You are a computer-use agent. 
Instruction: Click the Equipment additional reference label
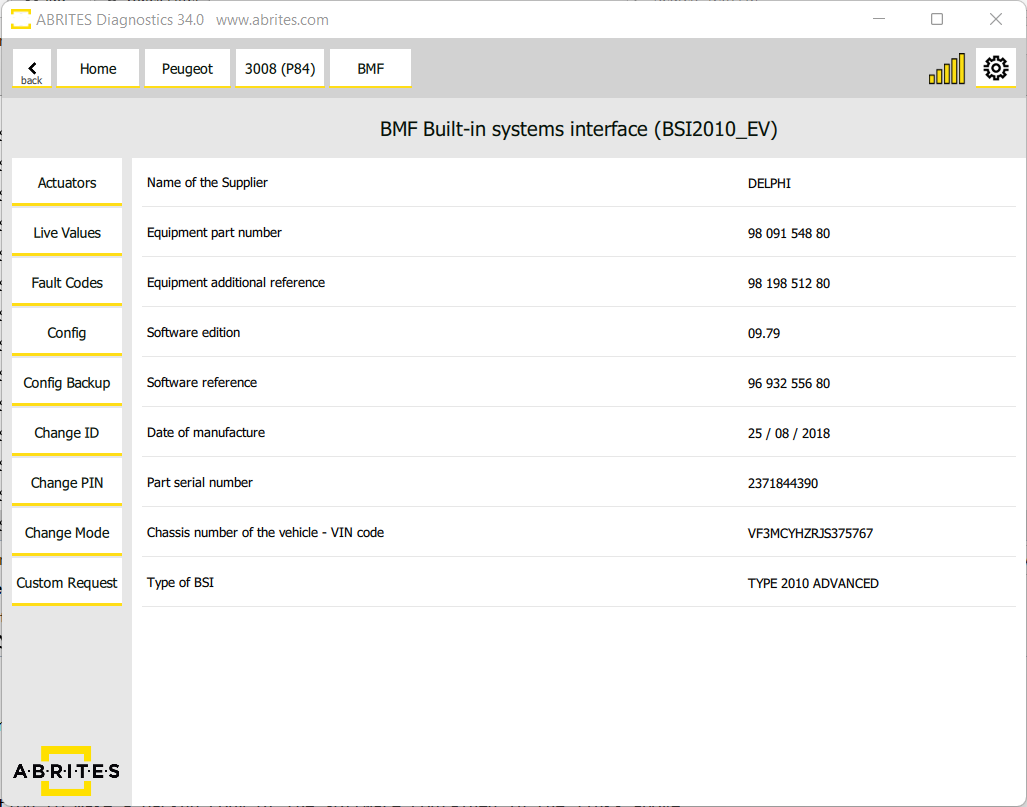(236, 282)
